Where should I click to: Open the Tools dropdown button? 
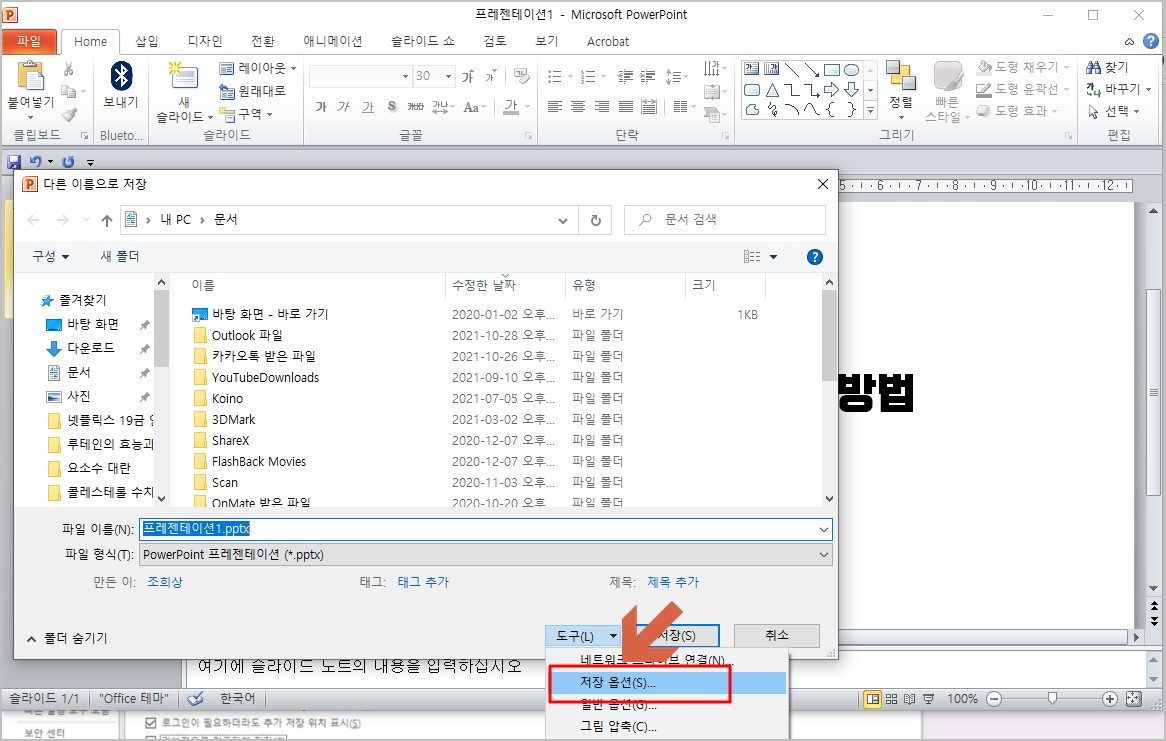tap(583, 636)
